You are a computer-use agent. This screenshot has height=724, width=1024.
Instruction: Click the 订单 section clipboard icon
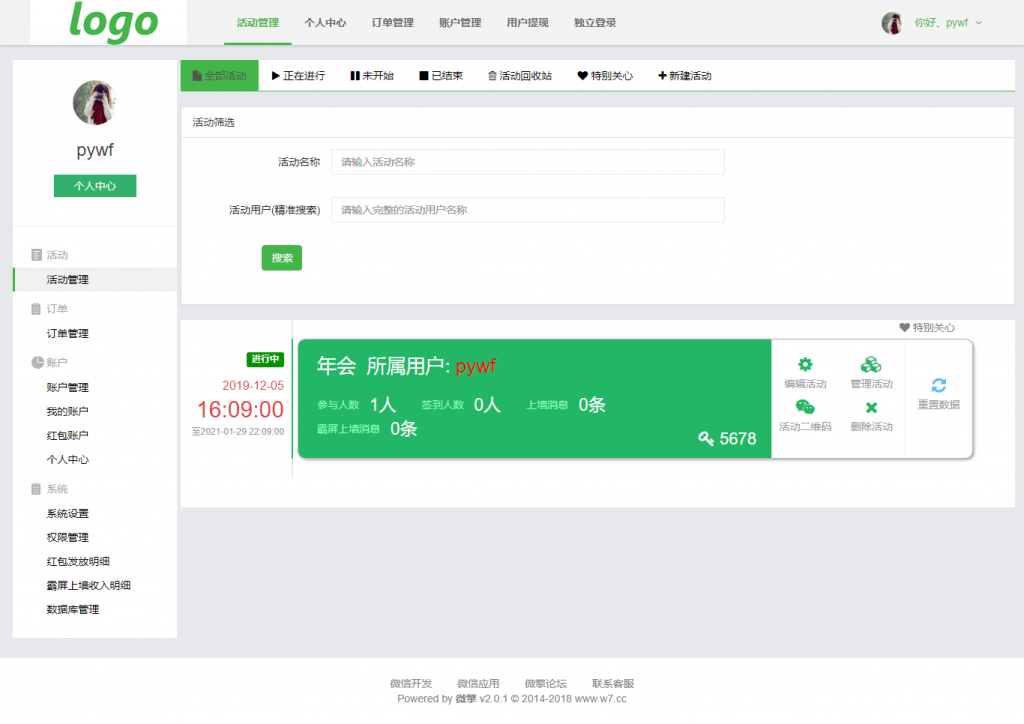(x=37, y=309)
